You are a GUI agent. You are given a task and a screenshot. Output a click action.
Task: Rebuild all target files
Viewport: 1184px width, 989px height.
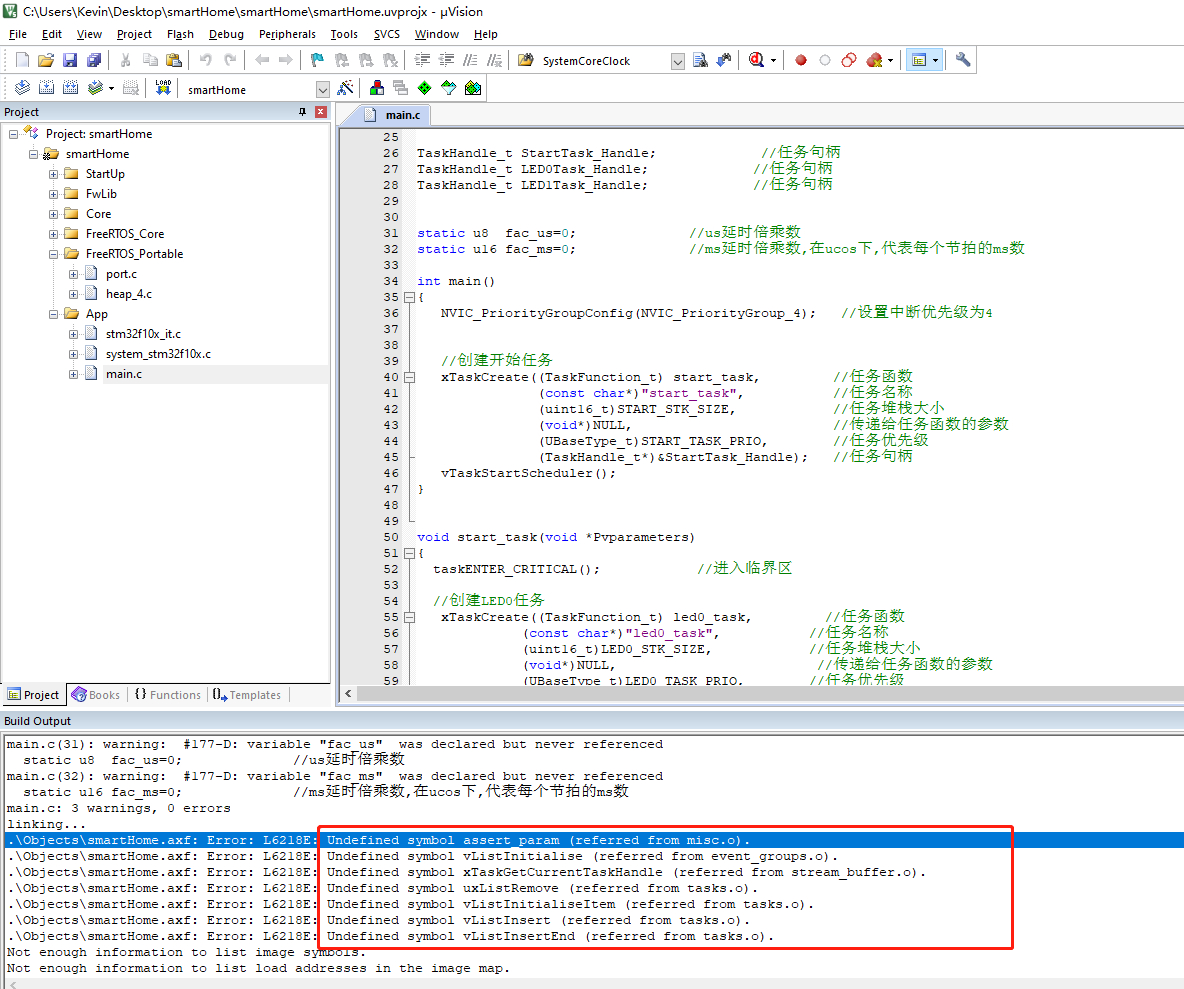[70, 88]
